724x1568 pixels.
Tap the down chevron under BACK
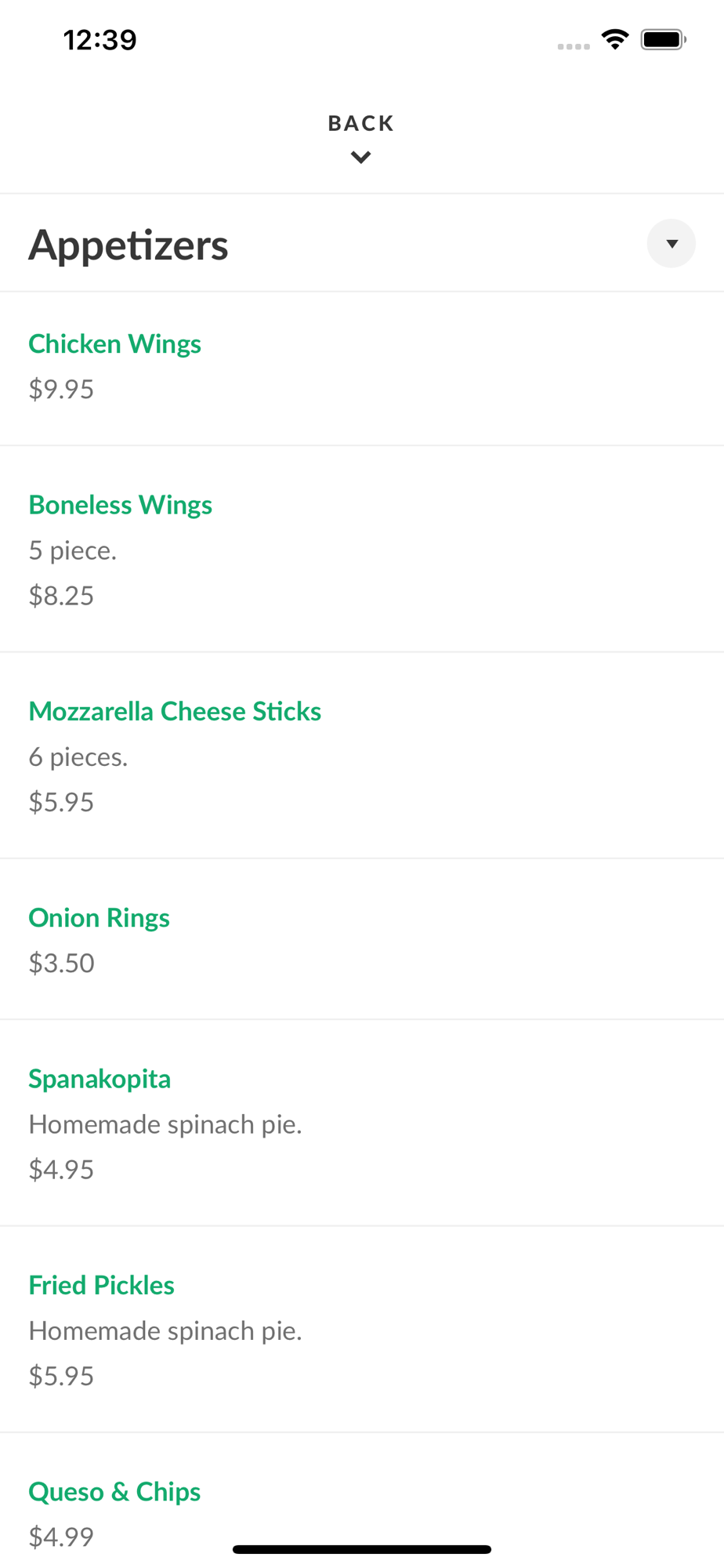pos(361,158)
